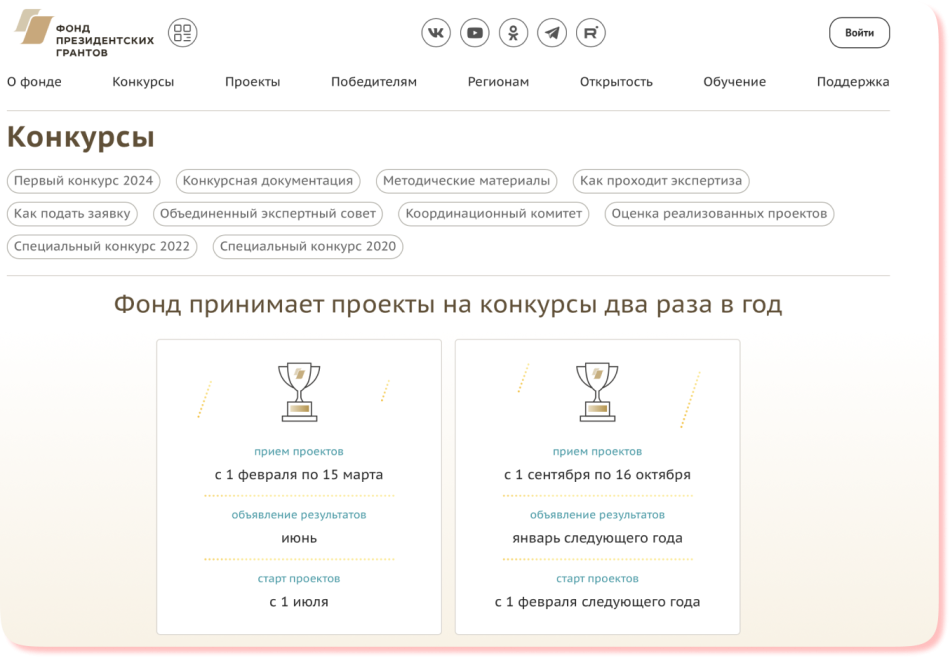Select the Как подать заявку tag
This screenshot has height=658, width=950.
tap(72, 213)
